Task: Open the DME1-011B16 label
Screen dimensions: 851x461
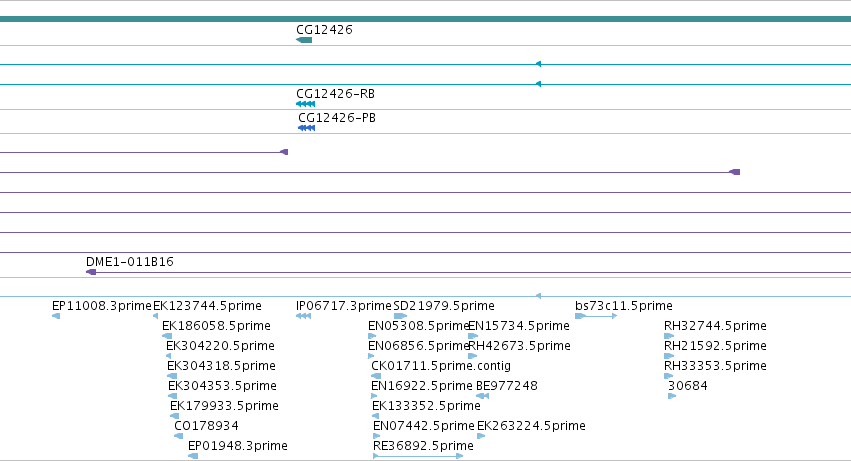Action: coord(130,262)
